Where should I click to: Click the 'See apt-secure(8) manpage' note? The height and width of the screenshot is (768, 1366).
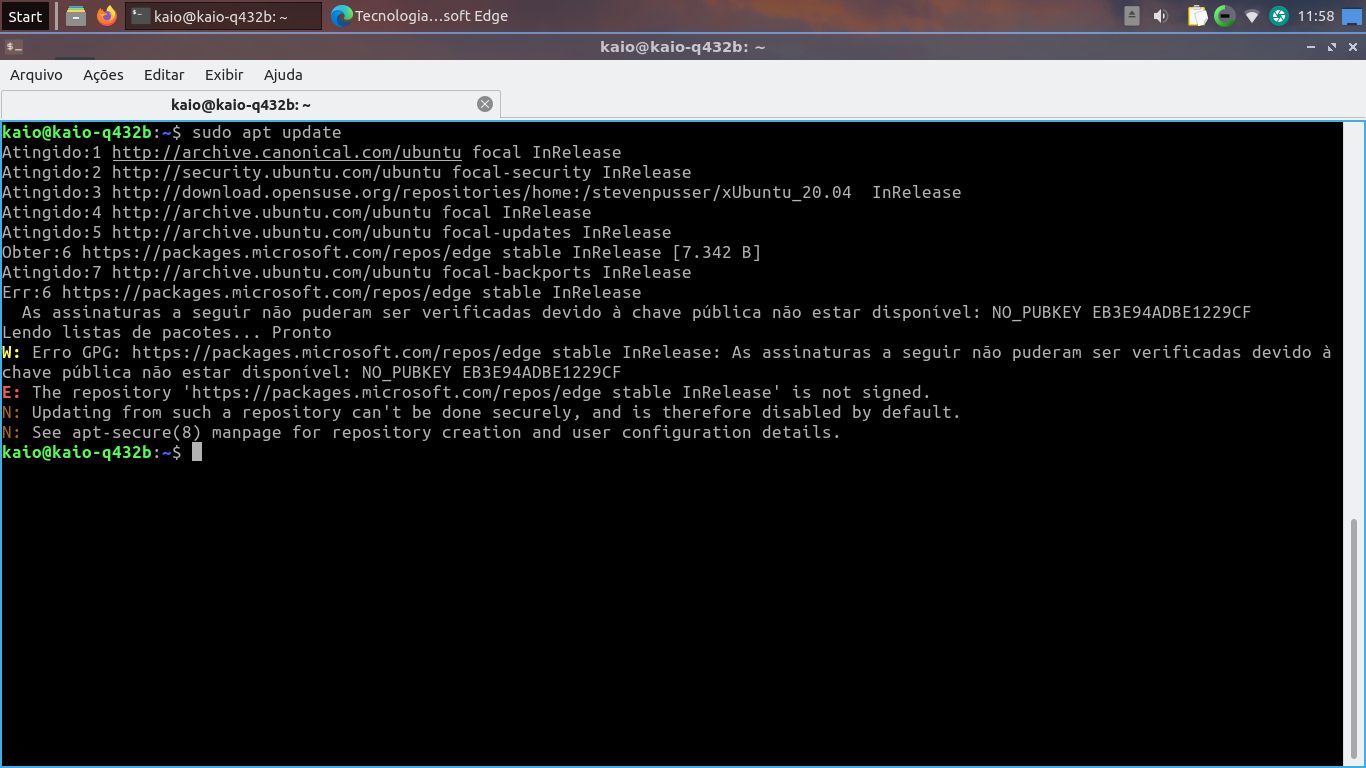421,432
